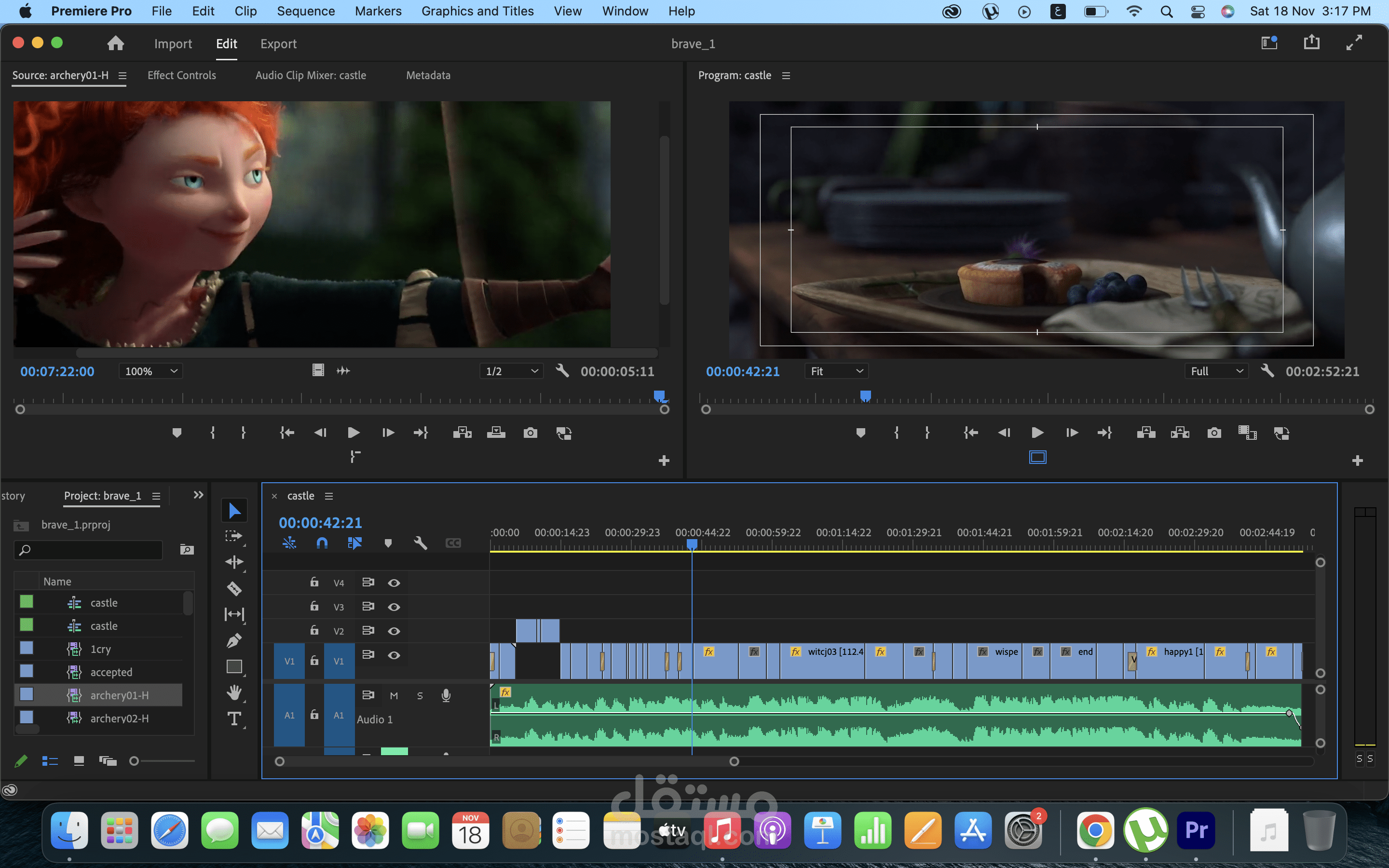Open workspaces icon in header bar

tap(1269, 42)
